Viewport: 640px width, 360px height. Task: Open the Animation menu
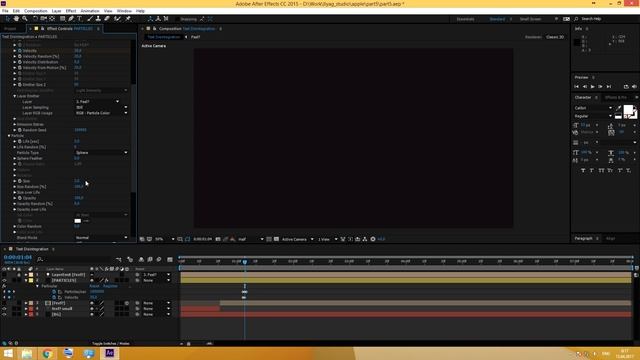pos(90,11)
